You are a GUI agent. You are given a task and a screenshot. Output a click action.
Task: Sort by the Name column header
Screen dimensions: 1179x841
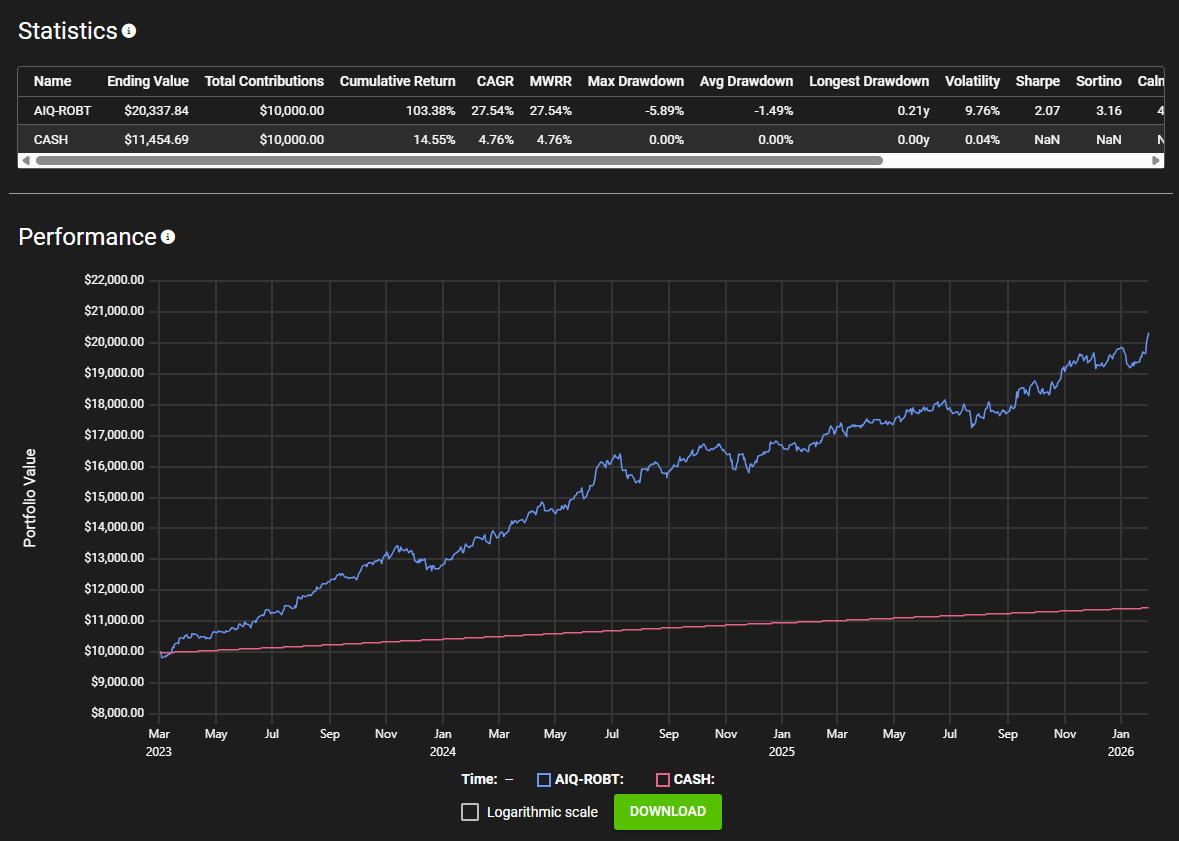coord(53,81)
